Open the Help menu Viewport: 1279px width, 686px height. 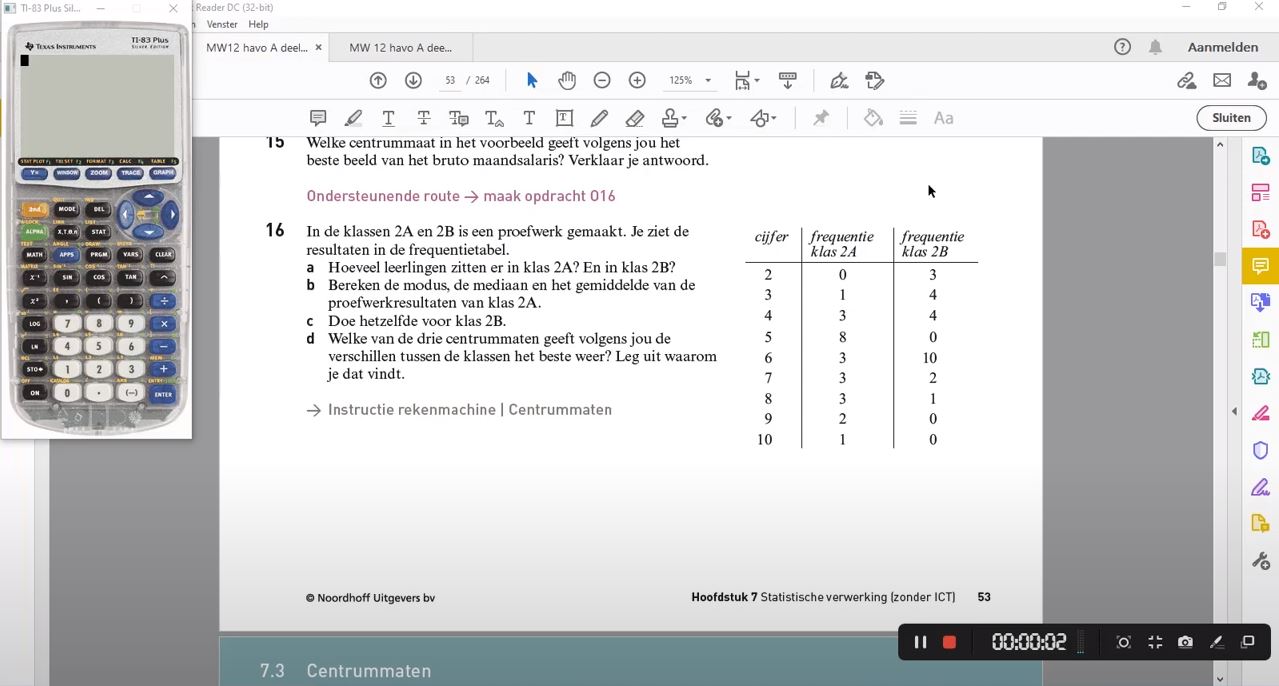(x=258, y=24)
